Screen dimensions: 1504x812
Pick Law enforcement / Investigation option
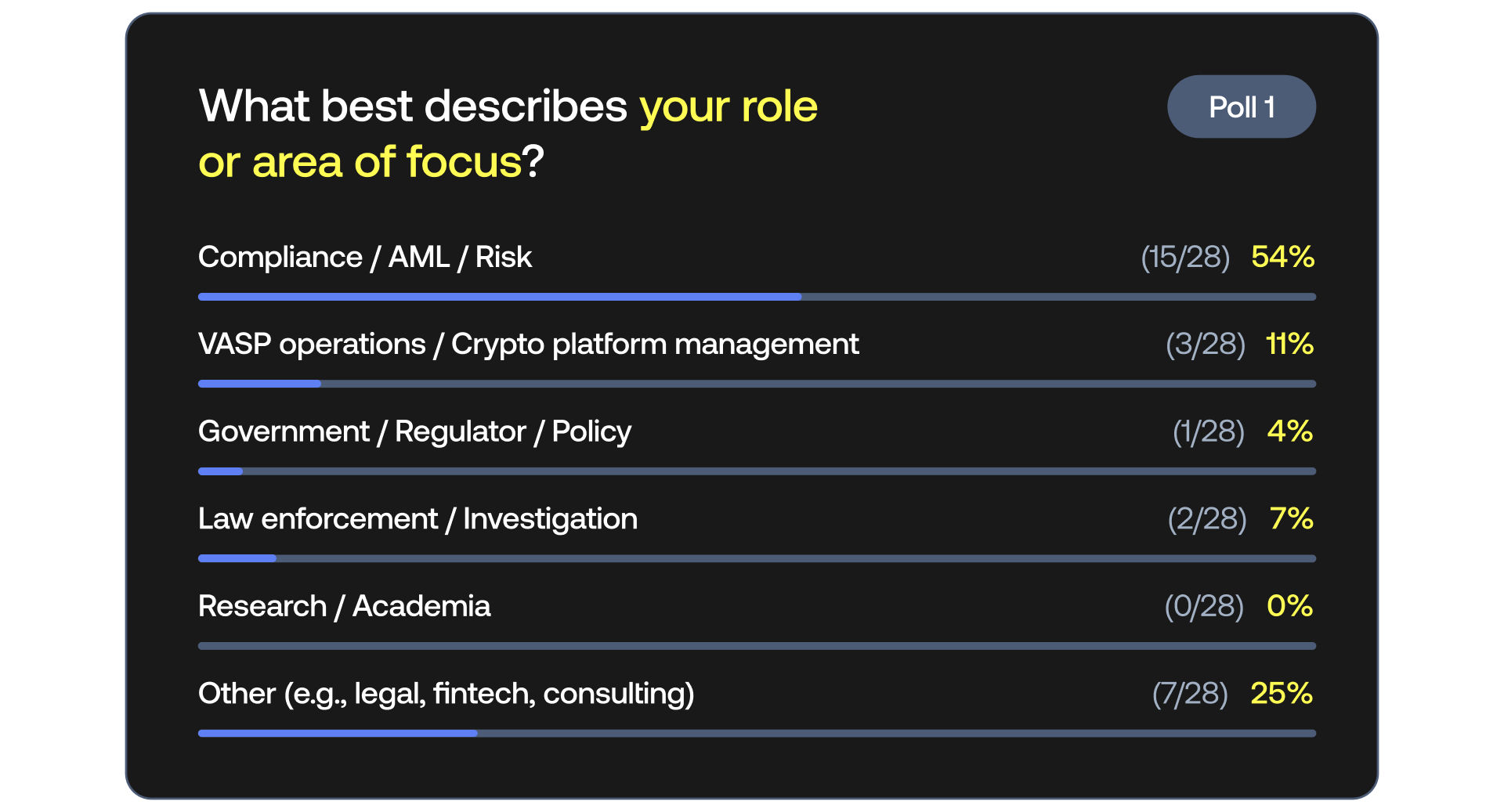[x=418, y=519]
